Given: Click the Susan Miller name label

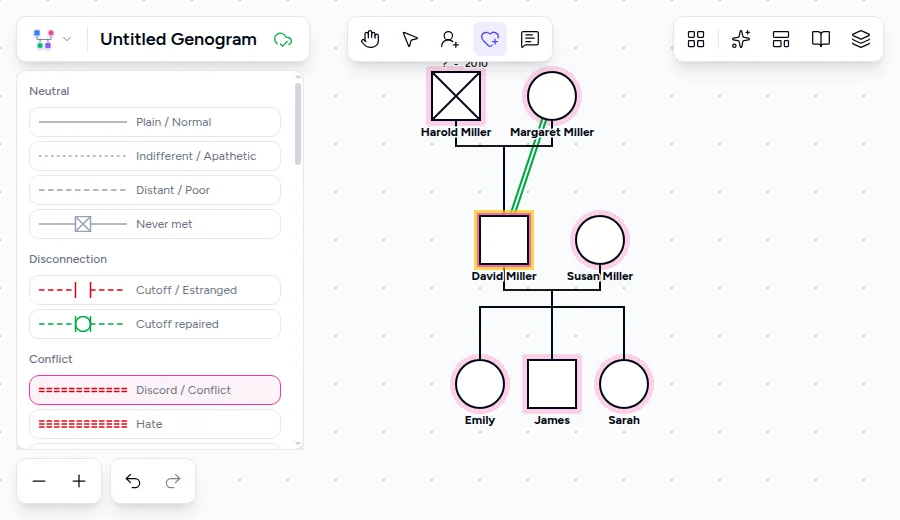Looking at the screenshot, I should pos(600,276).
